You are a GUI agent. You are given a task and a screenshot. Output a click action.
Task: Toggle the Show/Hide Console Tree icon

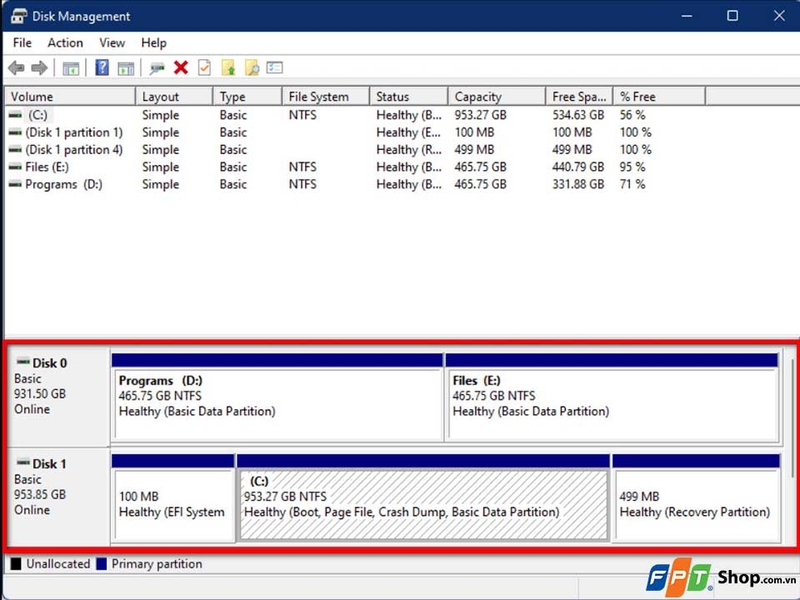(x=70, y=68)
